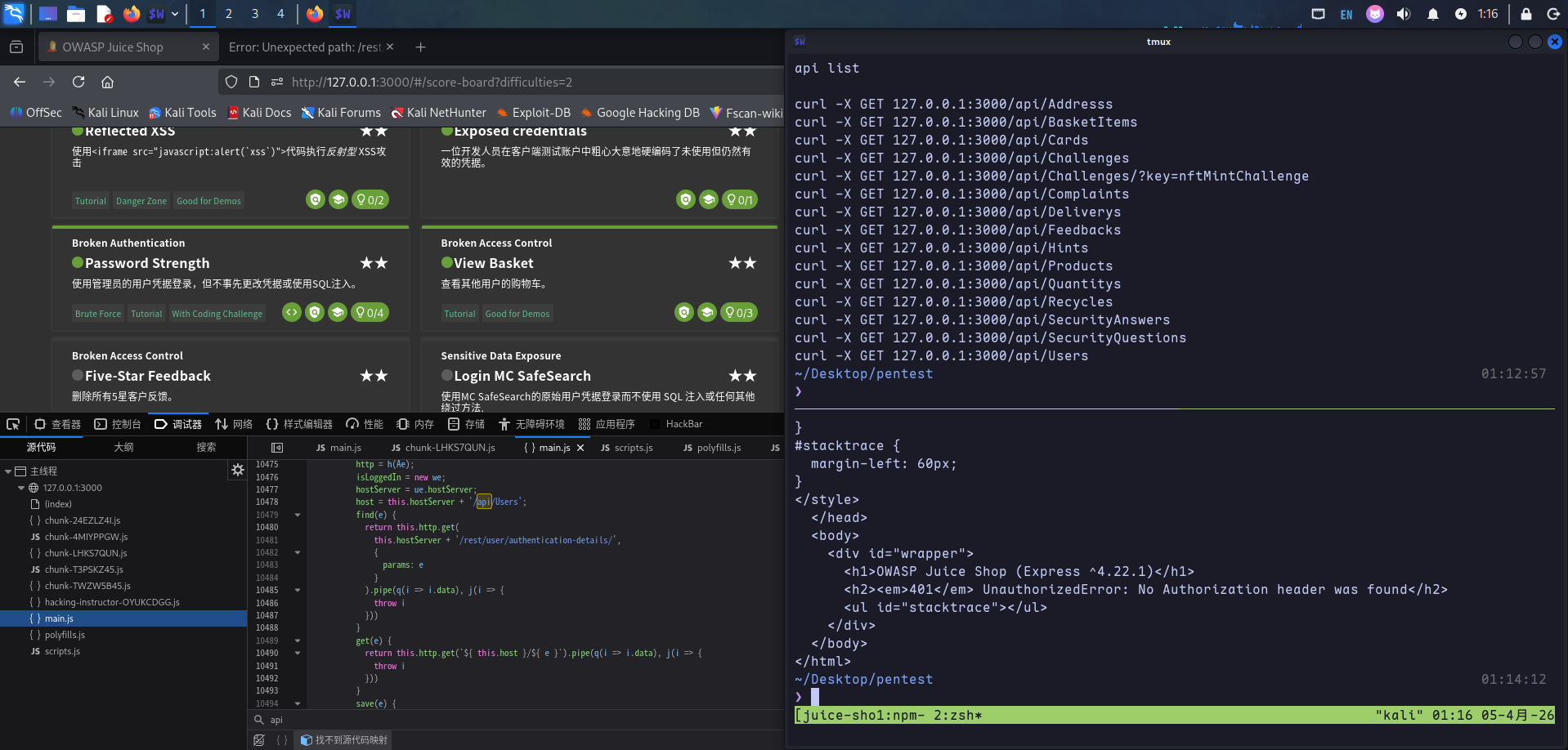Image resolution: width=1568 pixels, height=750 pixels.
Task: Click the Five-Star Feedback challenge title
Action: pyautogui.click(x=148, y=376)
